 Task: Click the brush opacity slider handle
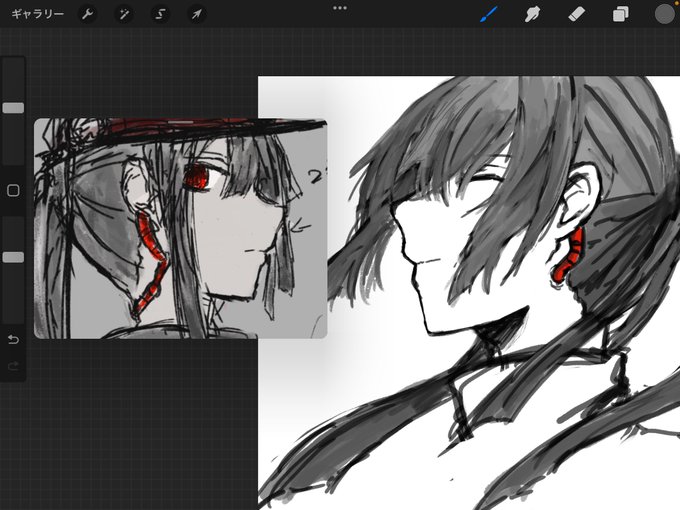[x=13, y=257]
